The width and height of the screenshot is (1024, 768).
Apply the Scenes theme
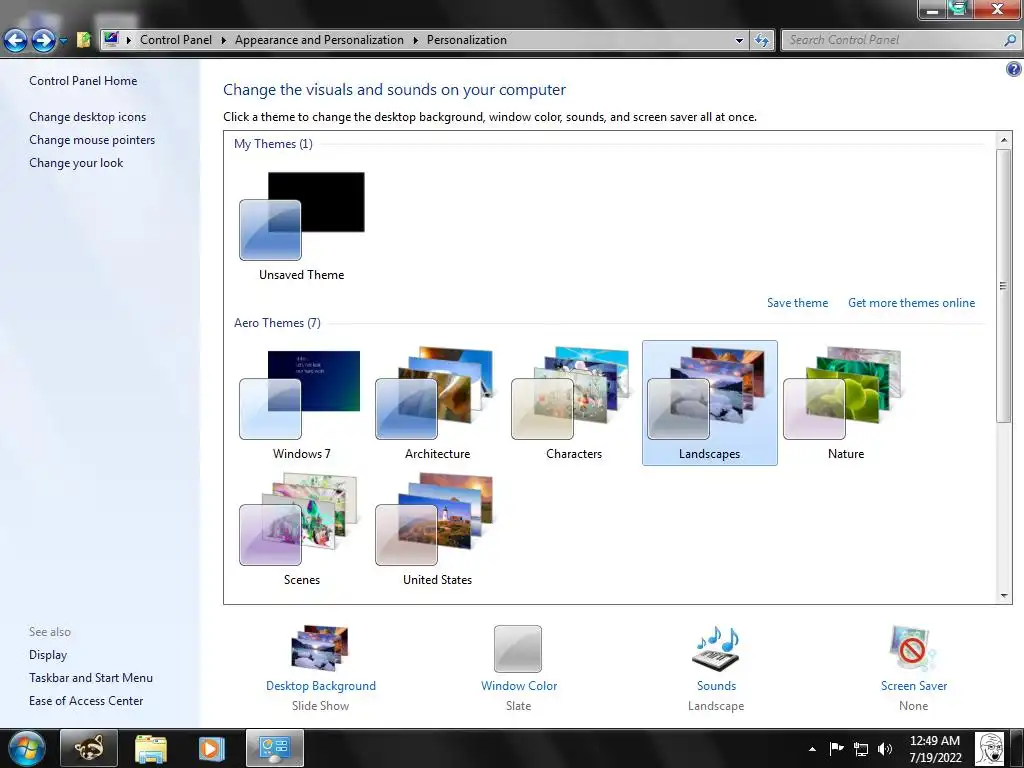coord(302,529)
